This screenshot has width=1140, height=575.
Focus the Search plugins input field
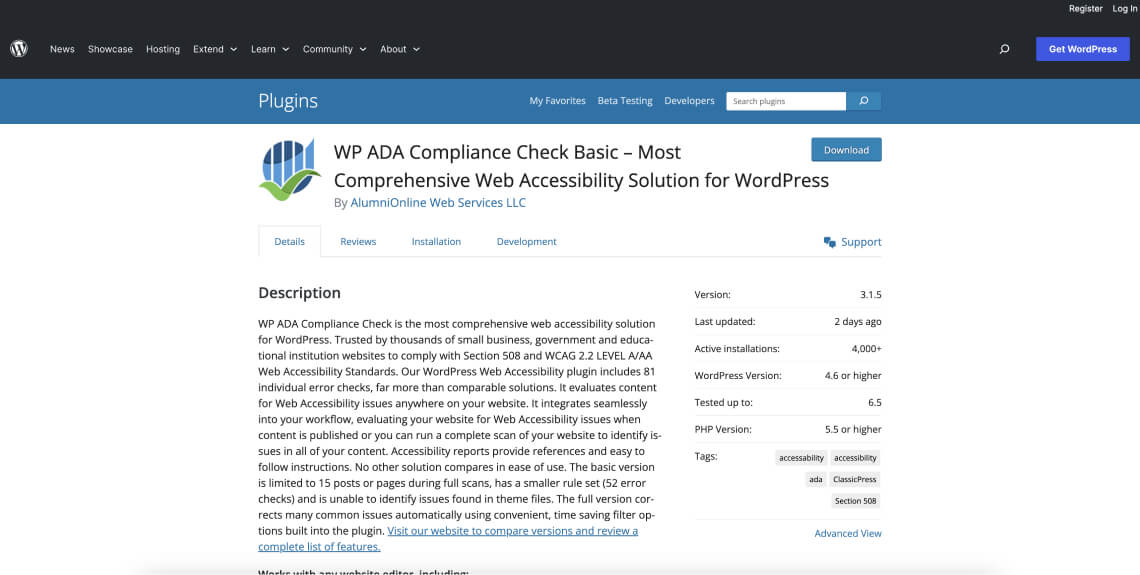pyautogui.click(x=786, y=101)
